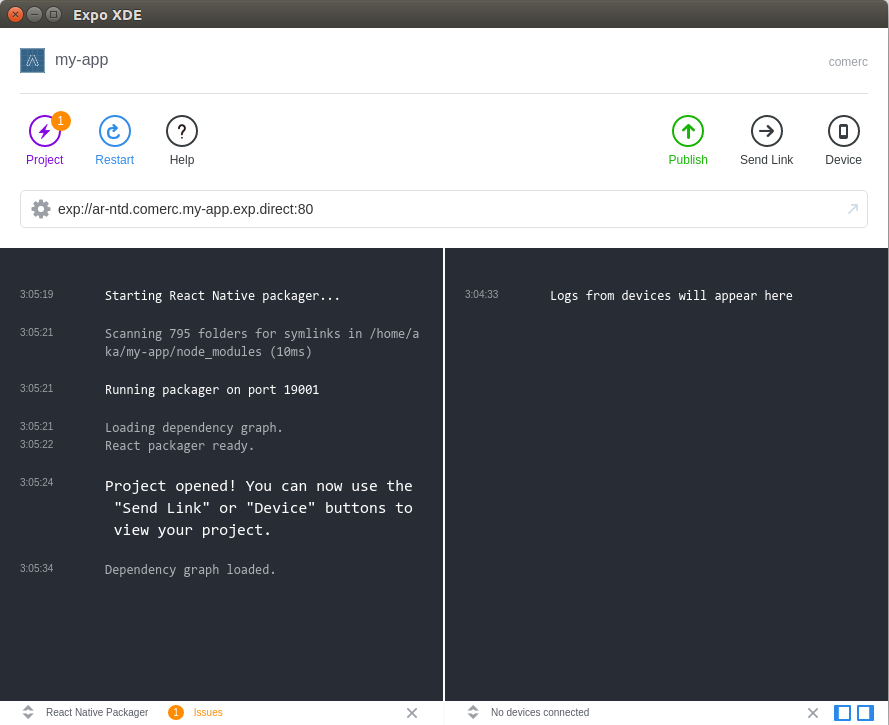Show the Issues tab
Screen dimensions: 889x725
click(x=208, y=713)
